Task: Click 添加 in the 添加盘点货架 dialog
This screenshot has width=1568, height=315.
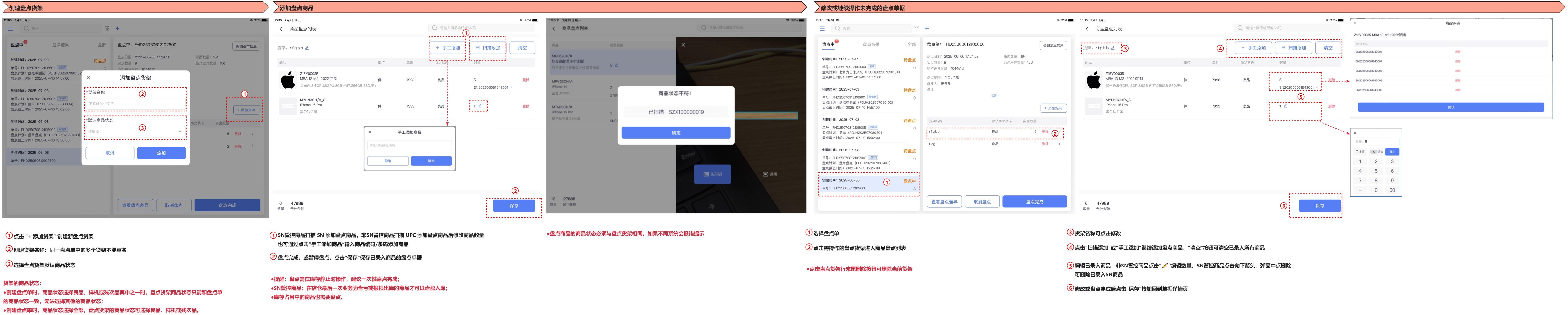Action: (161, 153)
